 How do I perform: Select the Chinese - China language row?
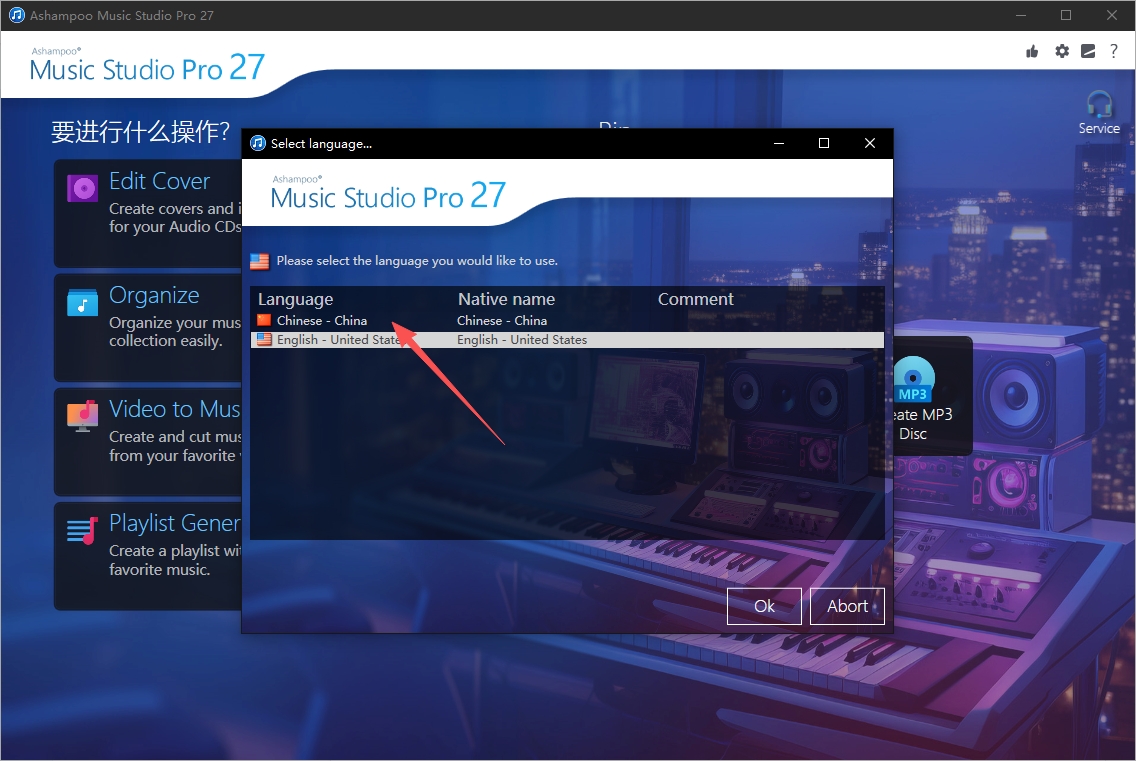coord(567,320)
